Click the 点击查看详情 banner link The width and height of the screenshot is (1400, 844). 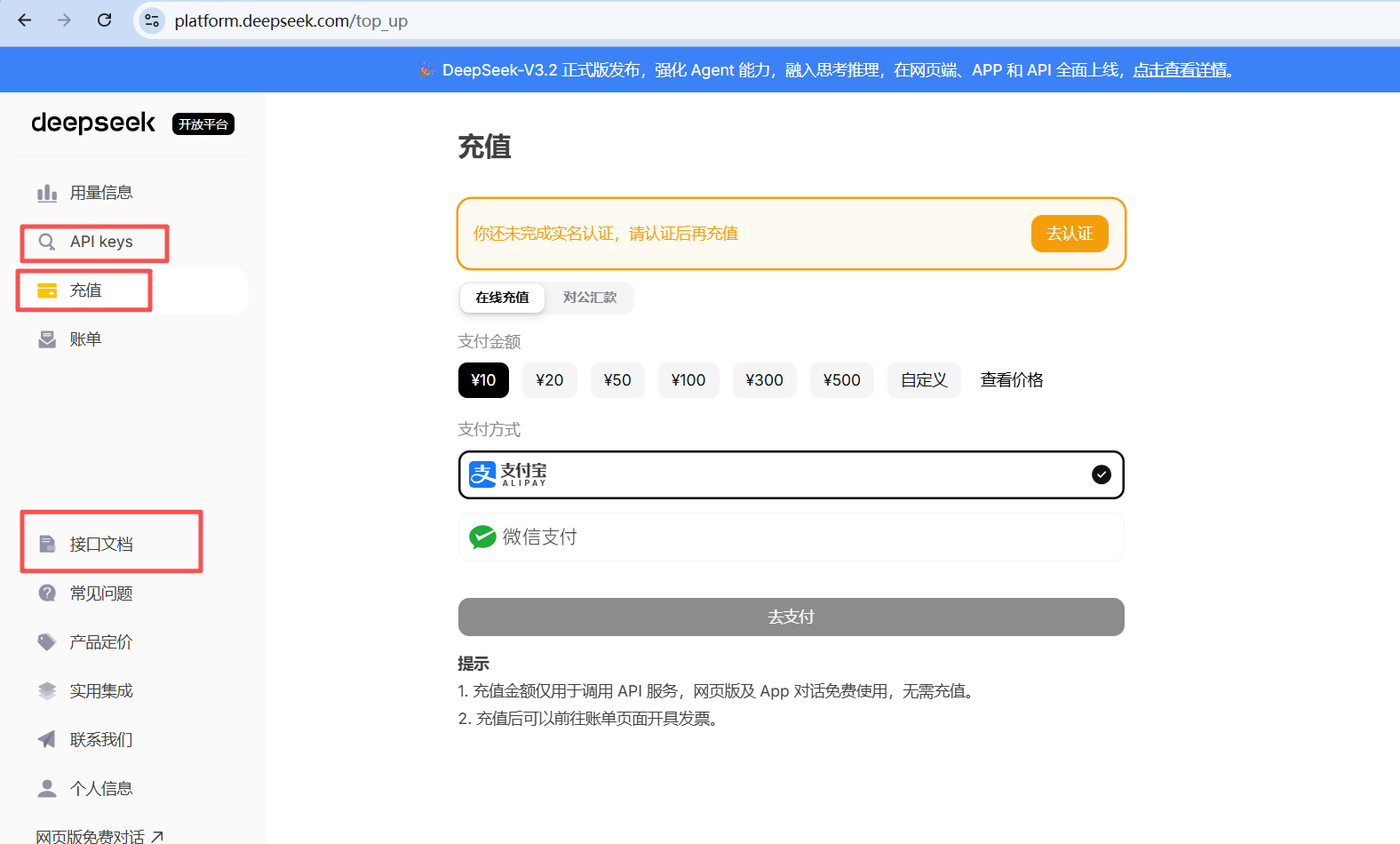click(x=1181, y=70)
